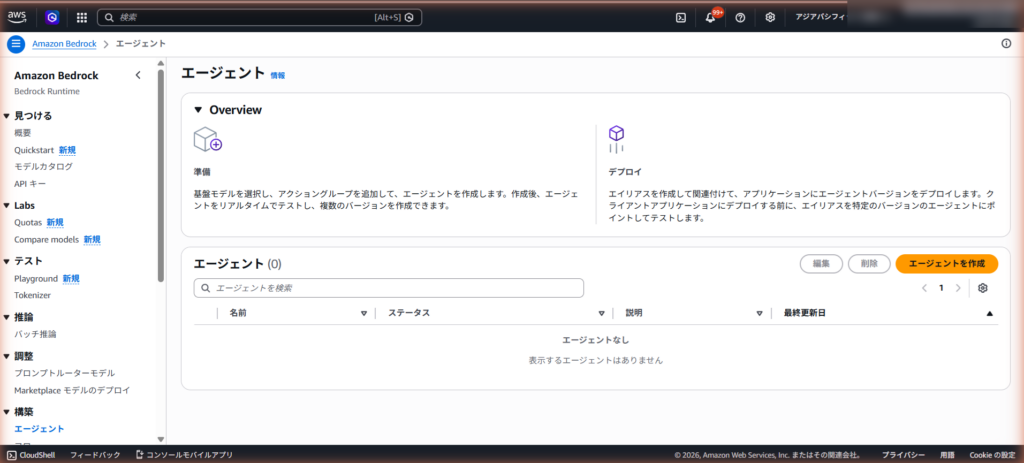The width and height of the screenshot is (1024, 463).
Task: Click the info circle icon at right
Action: pos(1006,44)
